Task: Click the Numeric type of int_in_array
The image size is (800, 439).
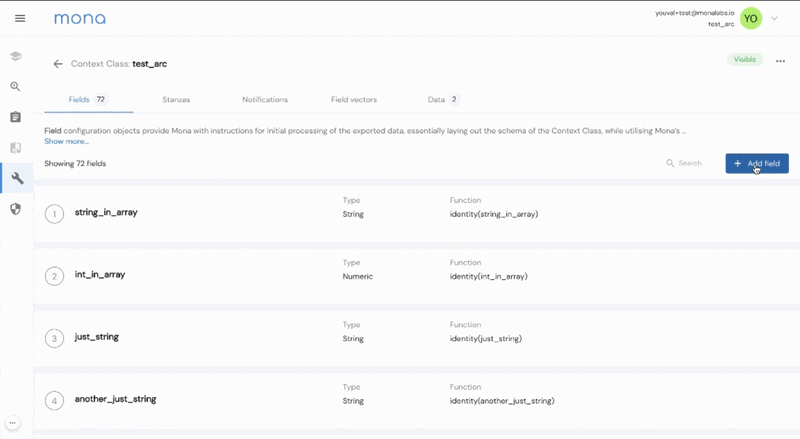Action: pos(358,277)
